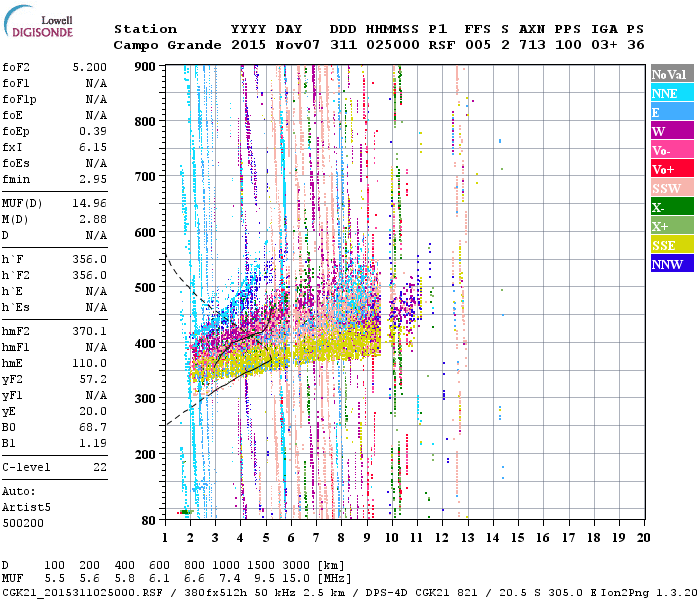Select the NNE legend color swatch
The image size is (700, 600).
coord(672,93)
